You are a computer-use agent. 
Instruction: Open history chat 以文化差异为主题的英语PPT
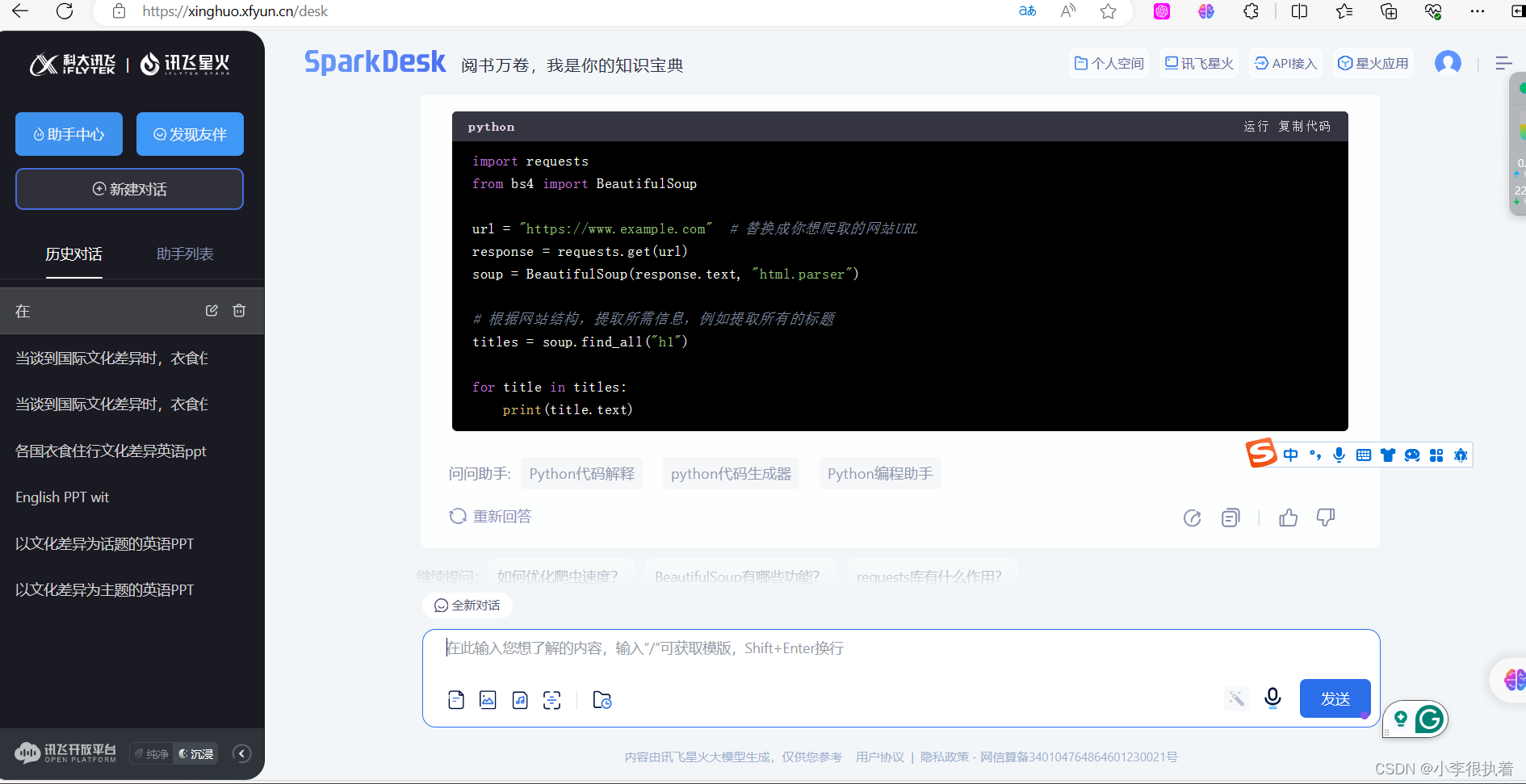105,590
